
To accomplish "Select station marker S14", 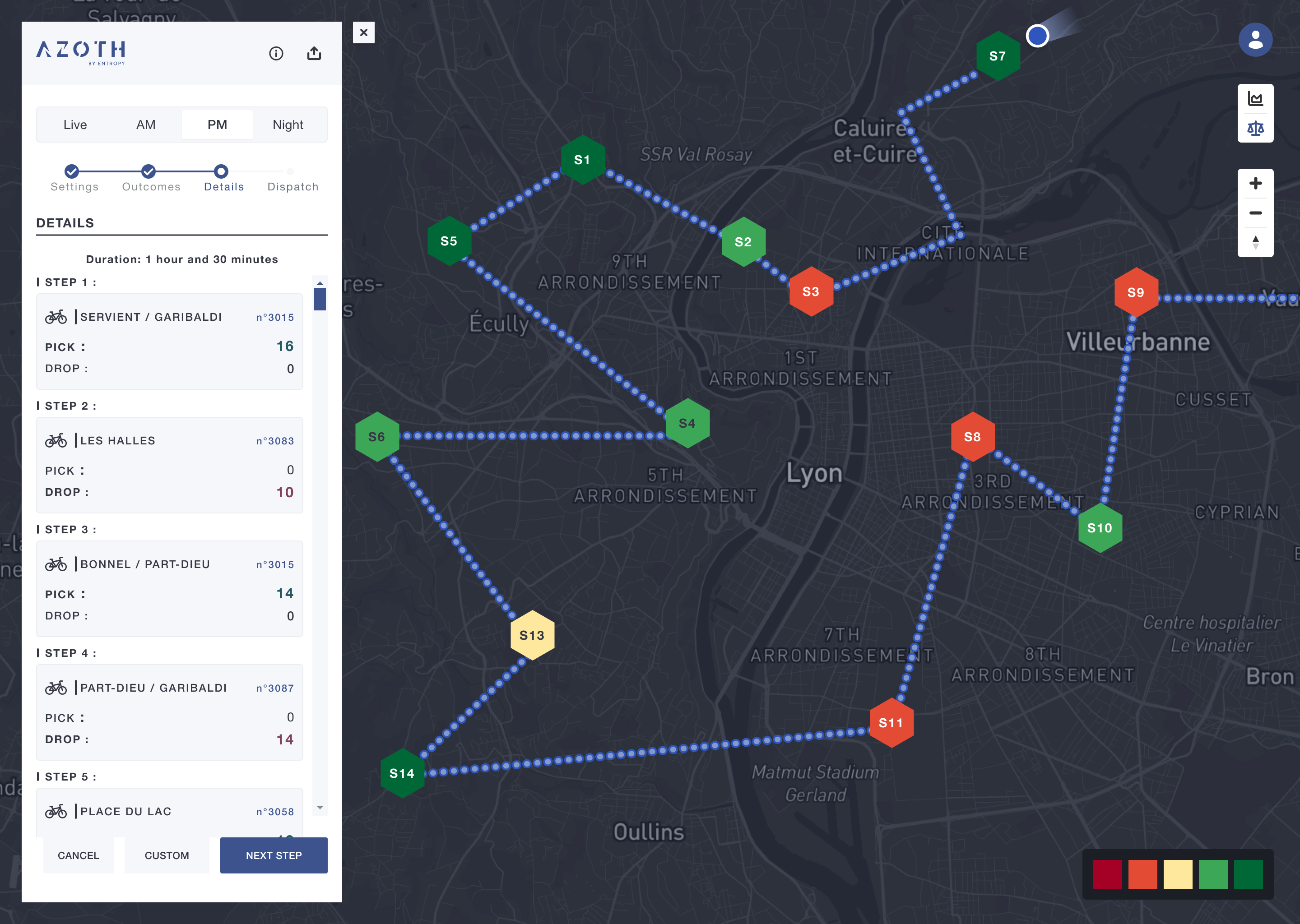I will click(x=402, y=773).
